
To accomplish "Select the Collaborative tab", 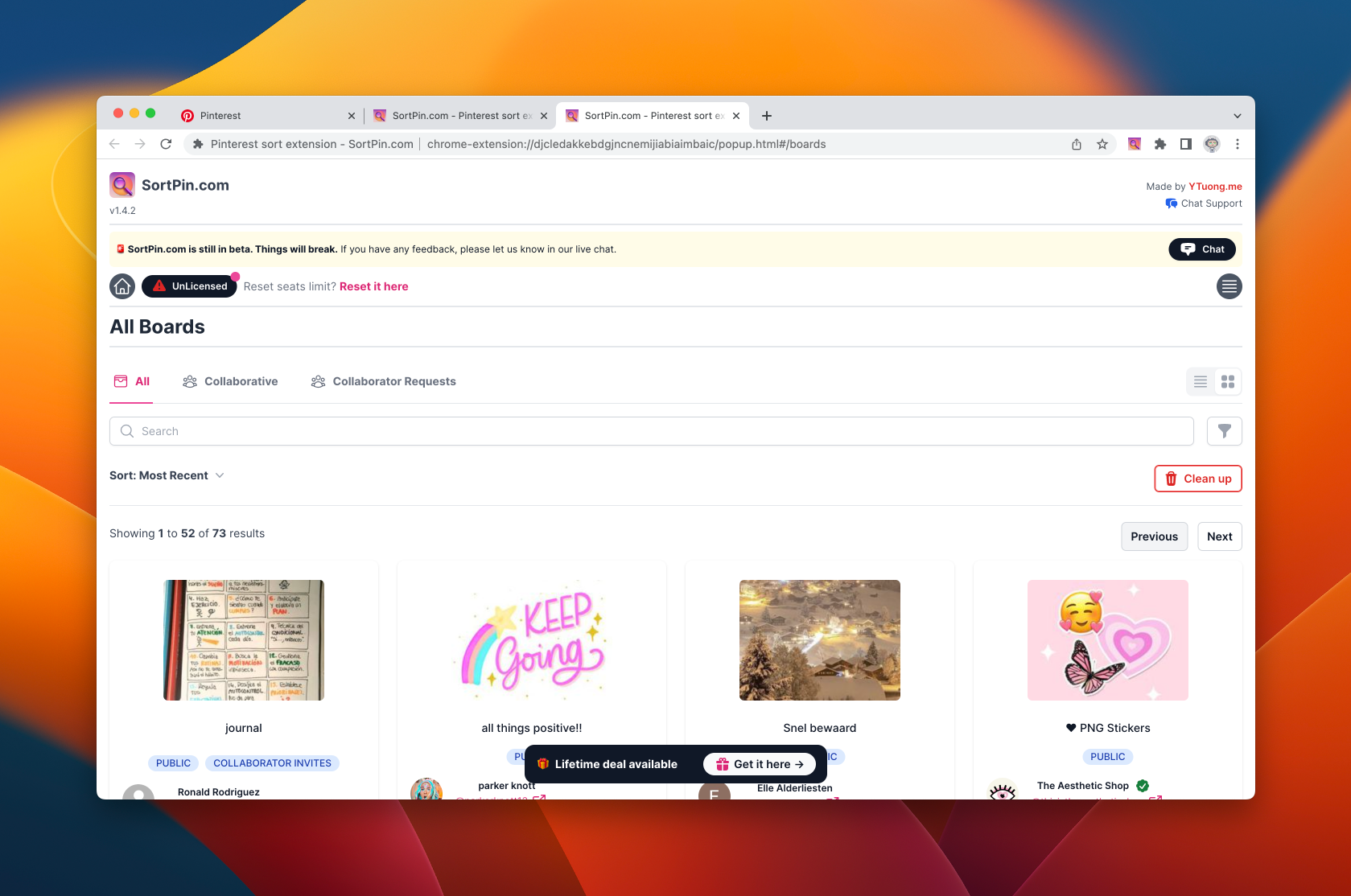I will coord(230,381).
